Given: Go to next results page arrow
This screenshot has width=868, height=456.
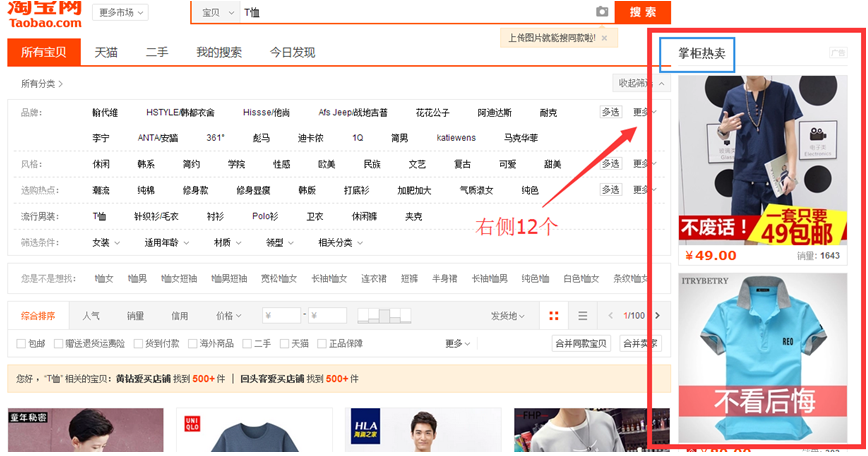Looking at the screenshot, I should click(658, 315).
